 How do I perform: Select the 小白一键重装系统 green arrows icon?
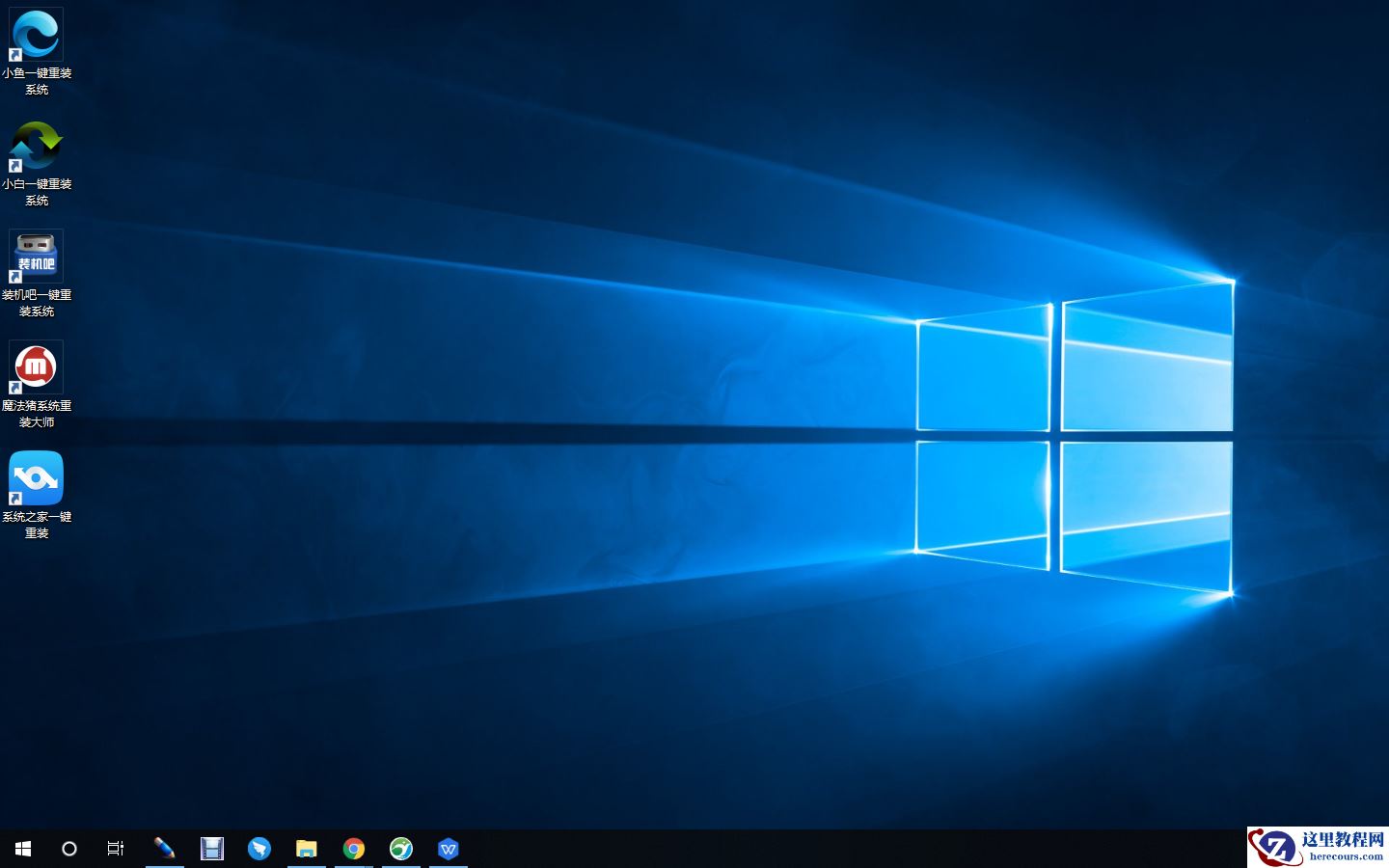[x=36, y=147]
